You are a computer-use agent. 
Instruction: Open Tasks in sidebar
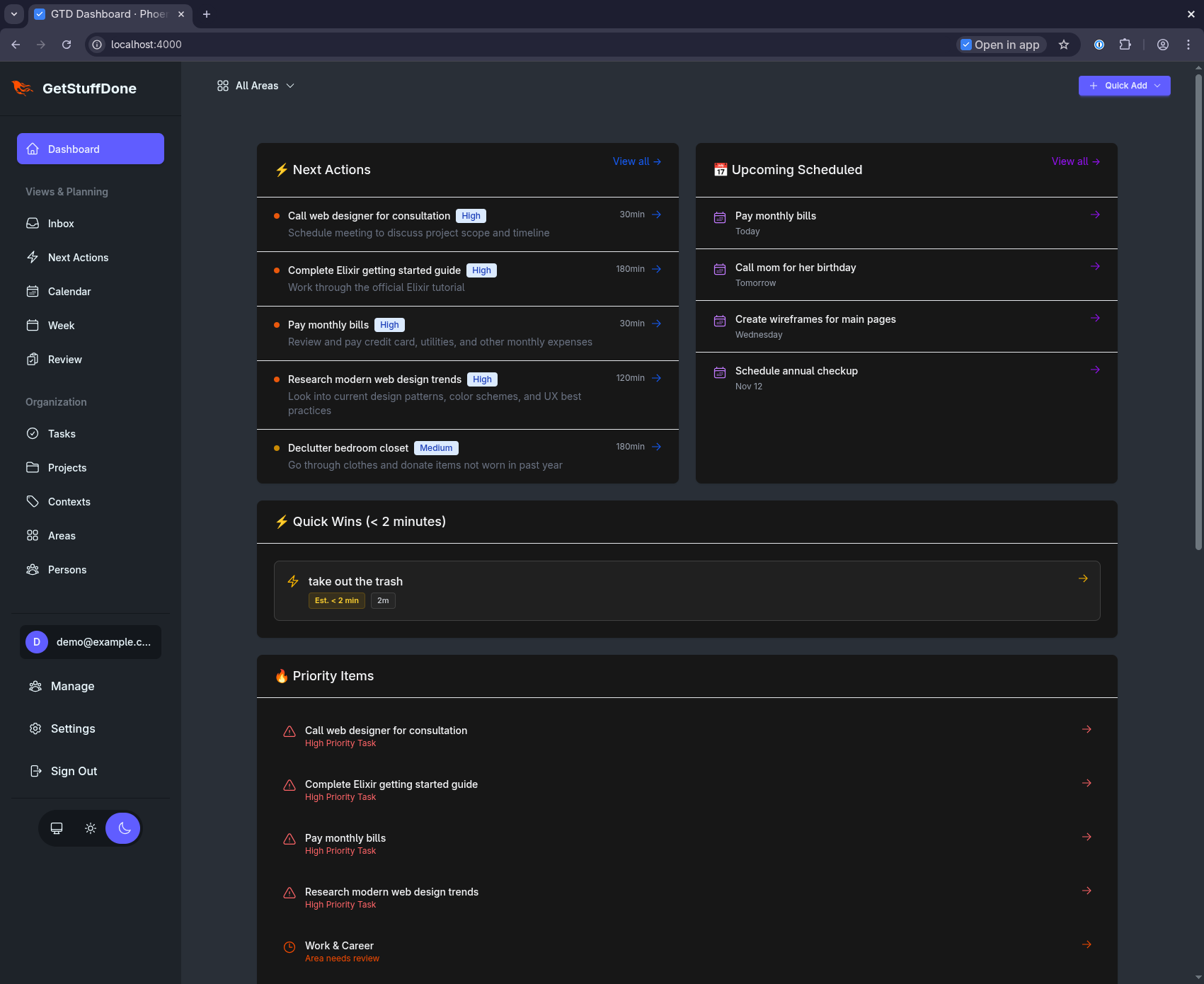point(91,434)
